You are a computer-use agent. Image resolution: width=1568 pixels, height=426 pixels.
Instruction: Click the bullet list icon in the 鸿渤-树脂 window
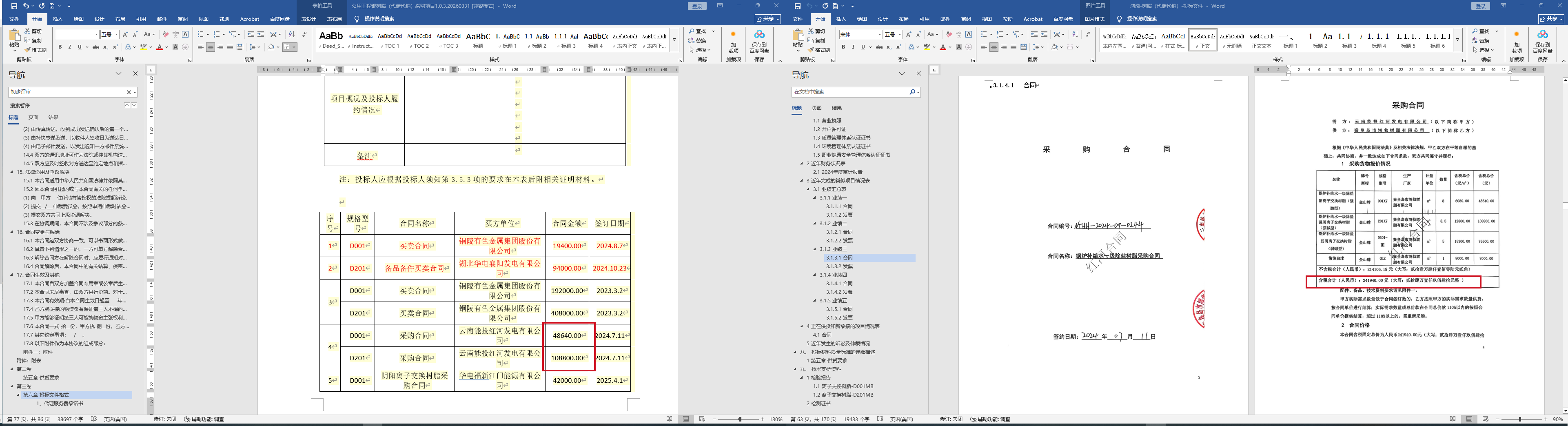click(984, 35)
